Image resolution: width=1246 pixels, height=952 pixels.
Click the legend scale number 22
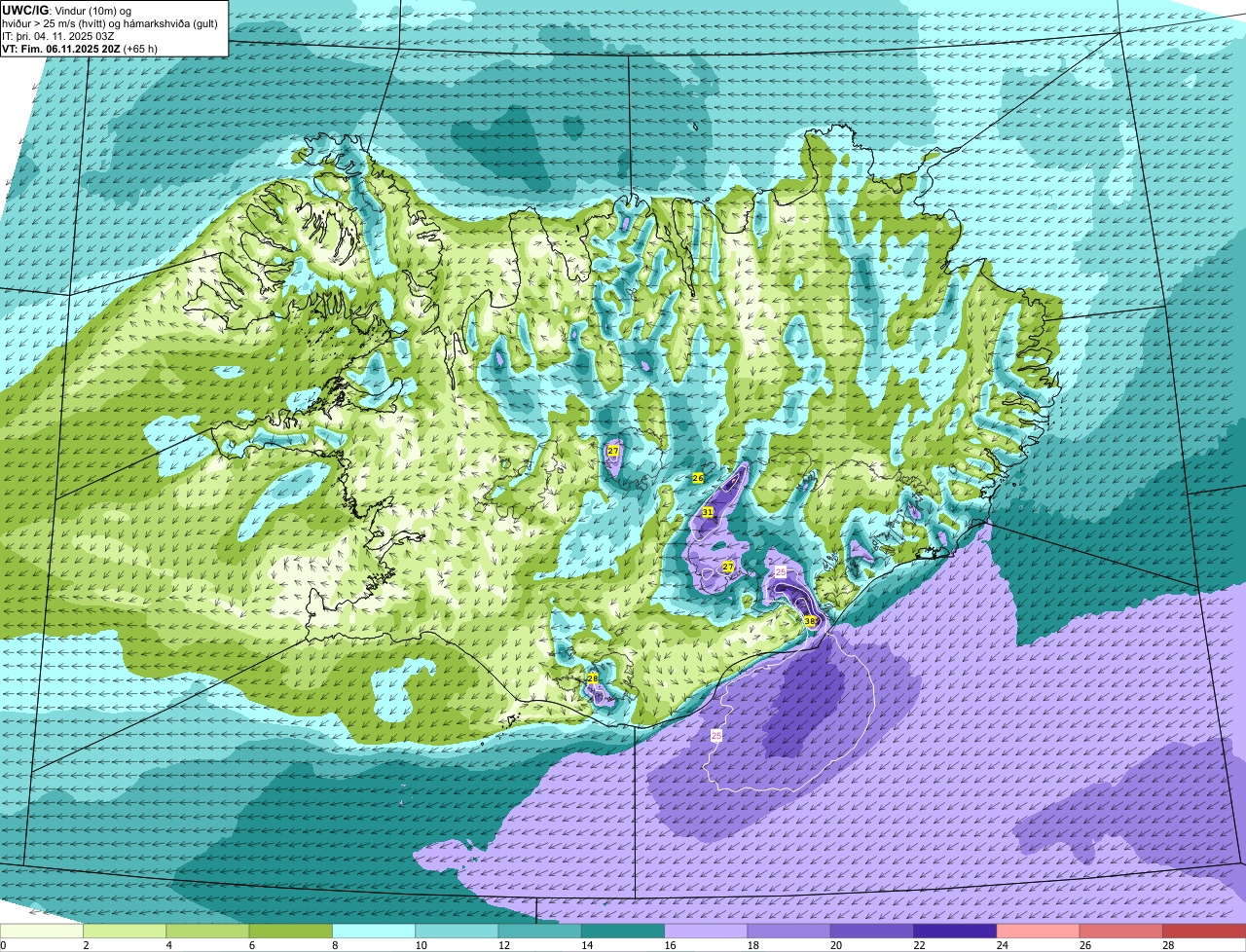click(918, 945)
